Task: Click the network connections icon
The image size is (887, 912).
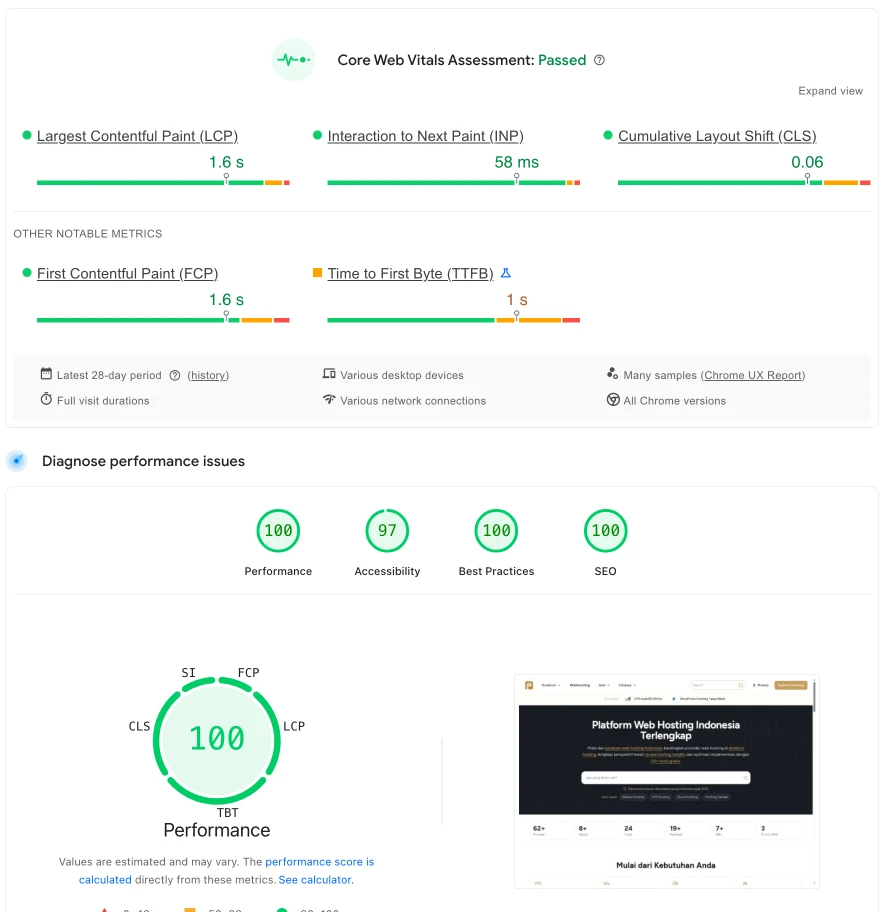Action: click(329, 399)
